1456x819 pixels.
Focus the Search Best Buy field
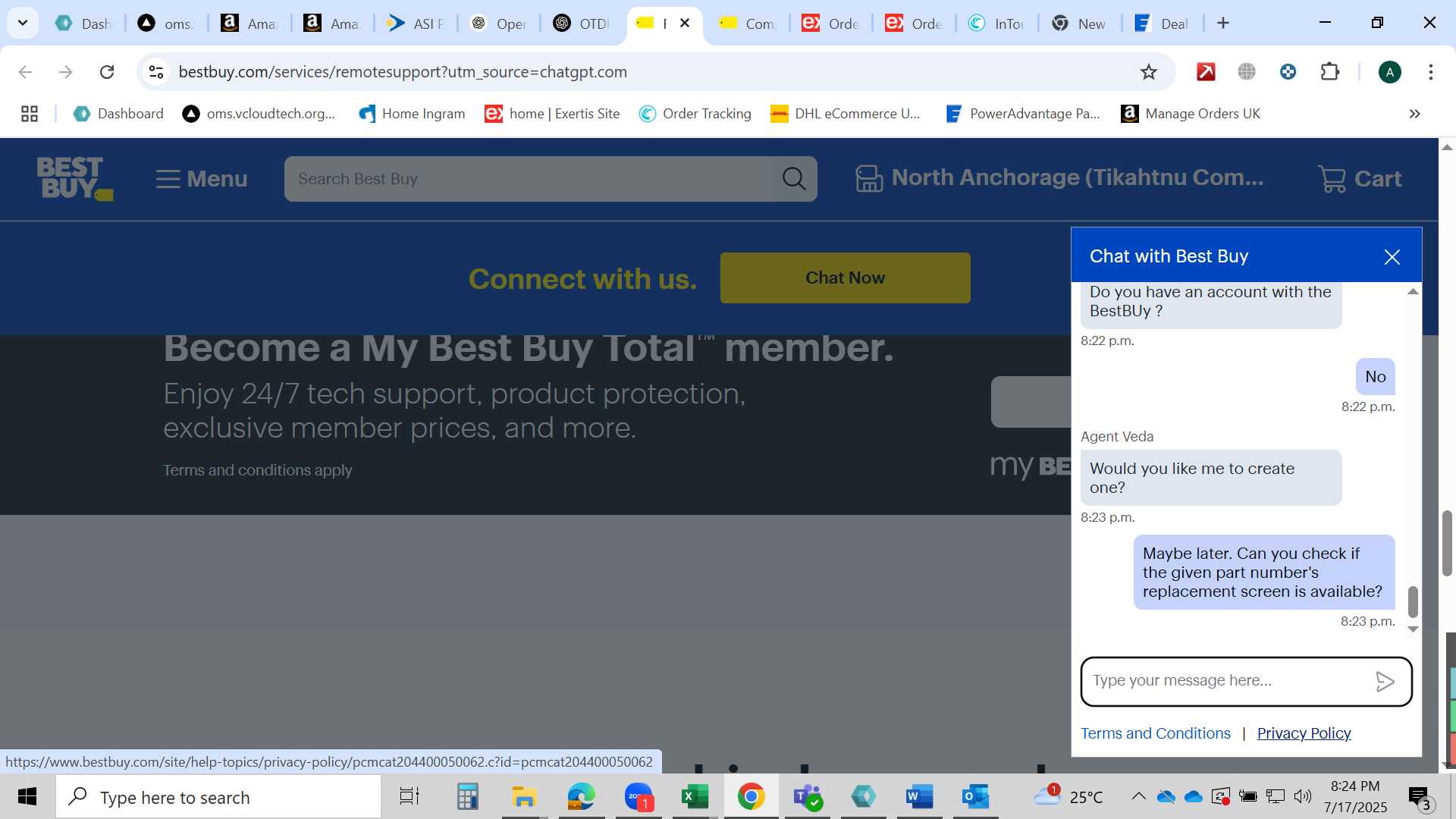pyautogui.click(x=529, y=179)
